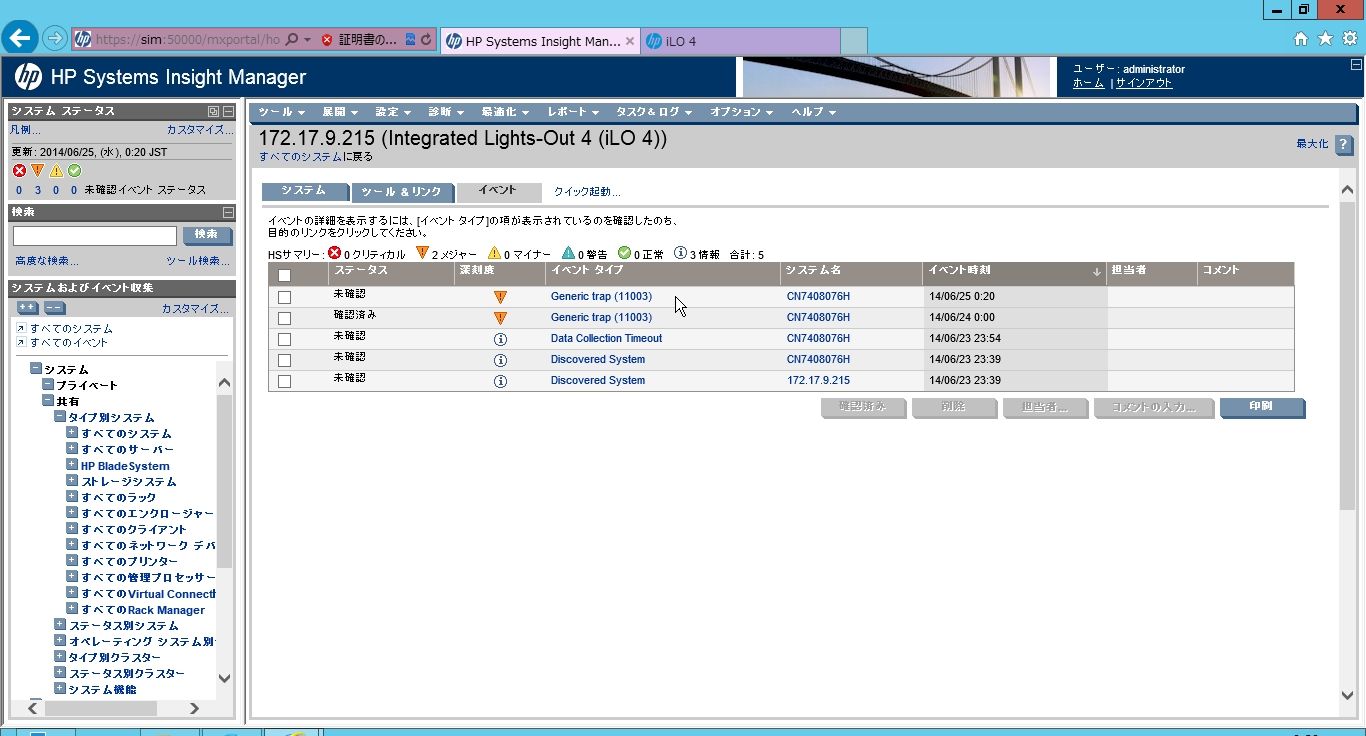Click the certificate error icon in the address bar
The height and width of the screenshot is (736, 1366).
(x=327, y=40)
